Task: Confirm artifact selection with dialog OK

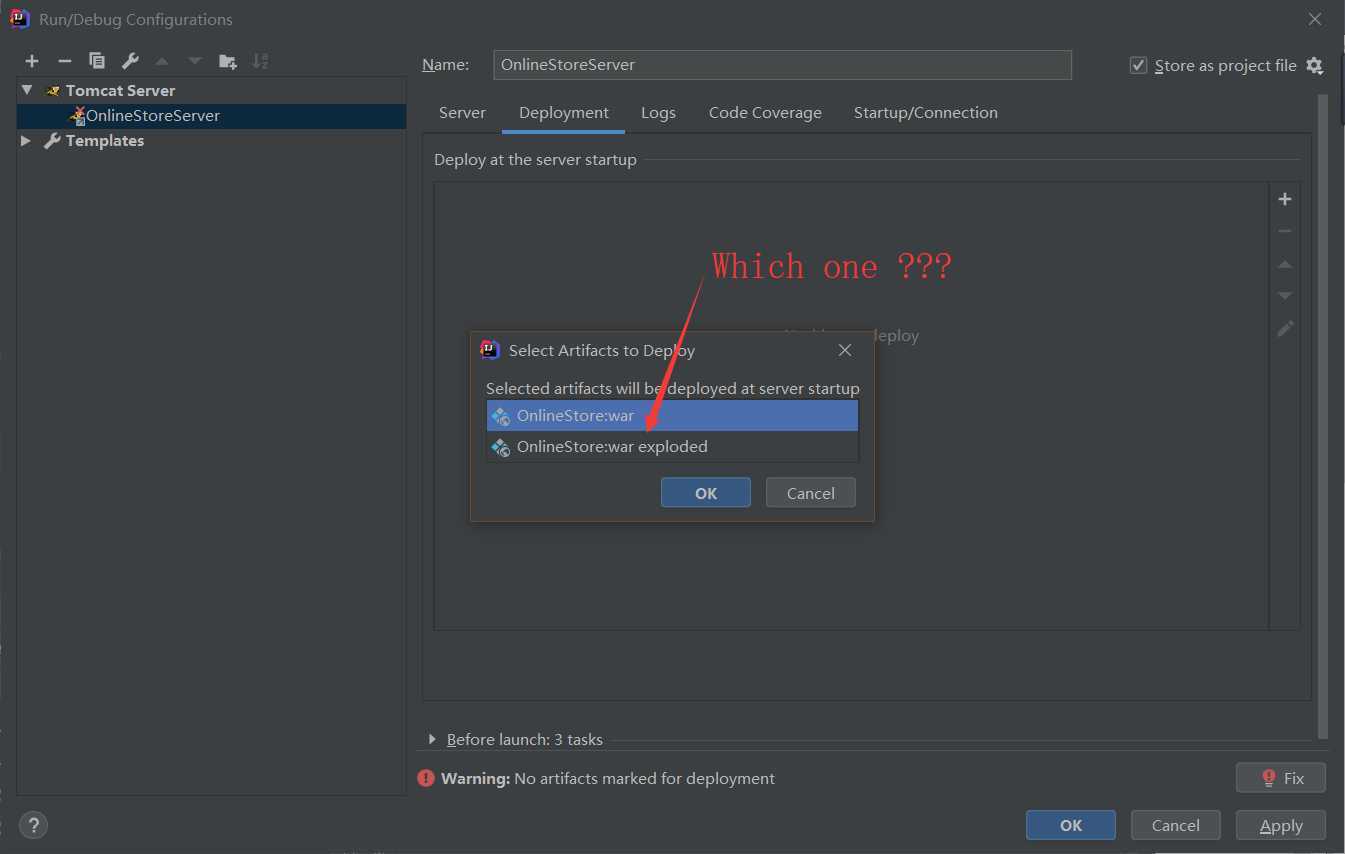Action: pyautogui.click(x=706, y=493)
